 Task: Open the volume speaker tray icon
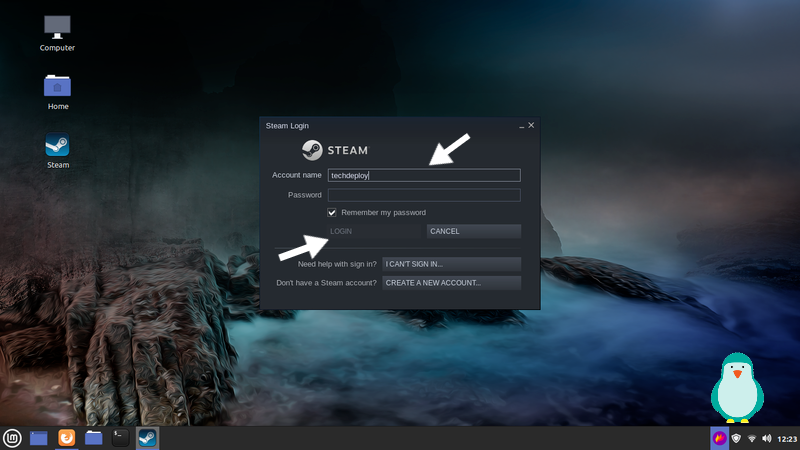[x=767, y=438]
